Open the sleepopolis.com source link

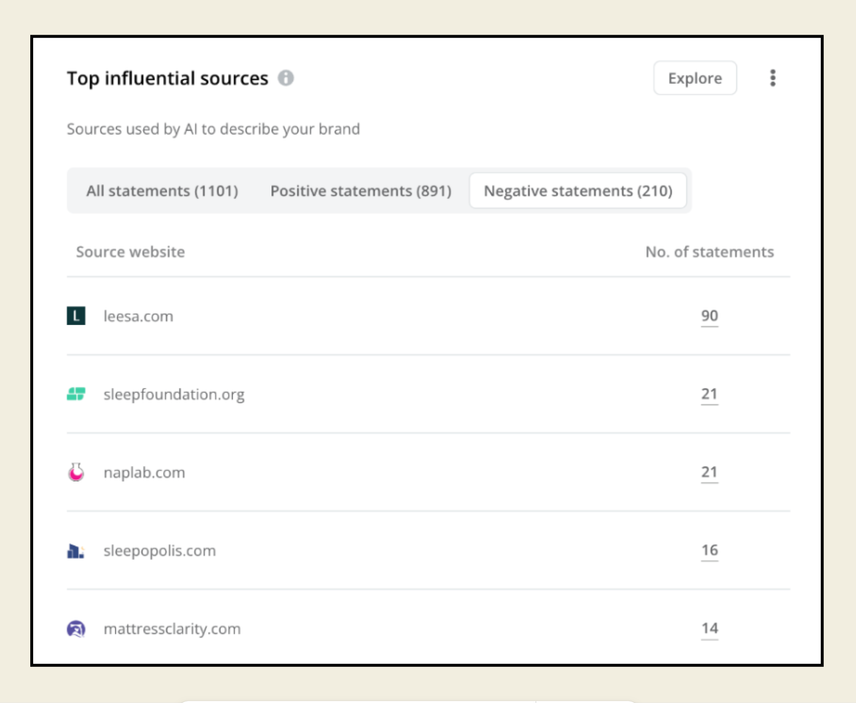(159, 551)
